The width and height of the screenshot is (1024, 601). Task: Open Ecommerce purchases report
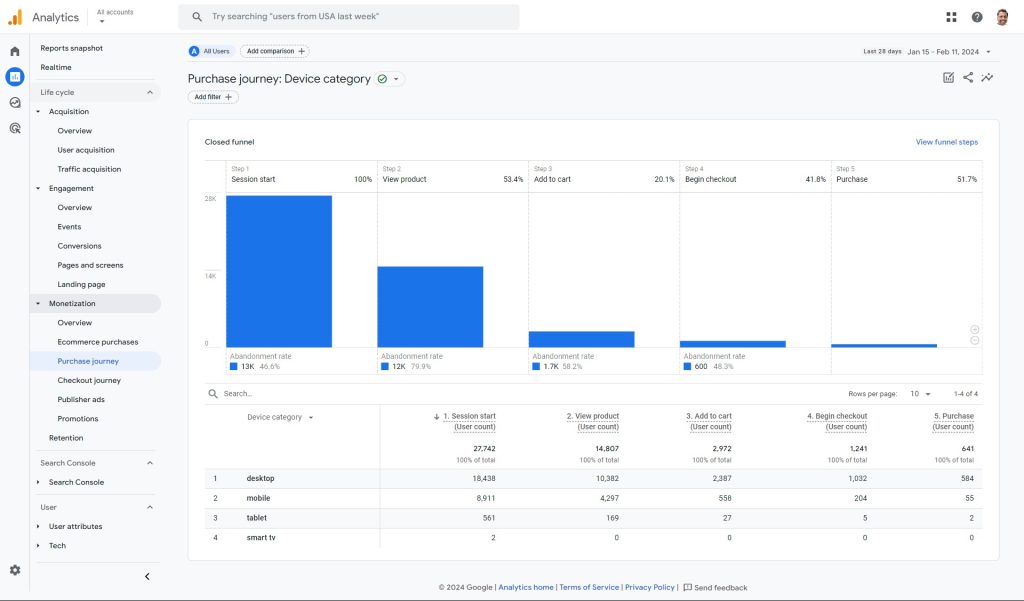pyautogui.click(x=97, y=342)
